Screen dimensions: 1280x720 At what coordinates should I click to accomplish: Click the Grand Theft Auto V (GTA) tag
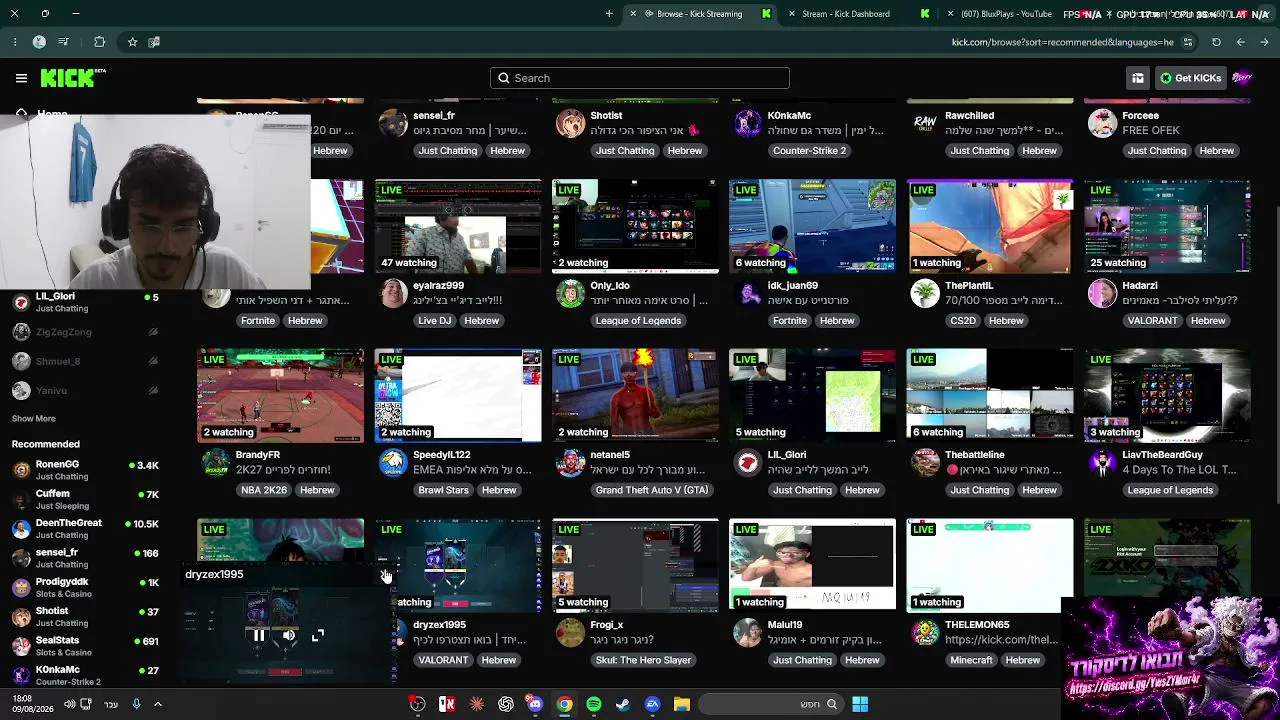click(x=652, y=491)
